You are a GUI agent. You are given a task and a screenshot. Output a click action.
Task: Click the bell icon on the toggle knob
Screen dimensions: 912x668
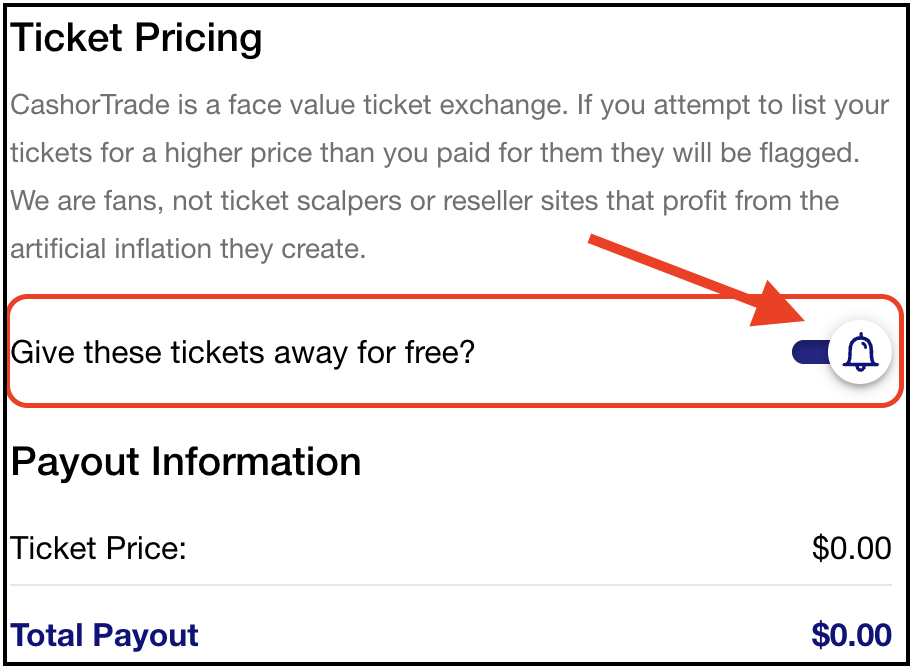tap(860, 352)
